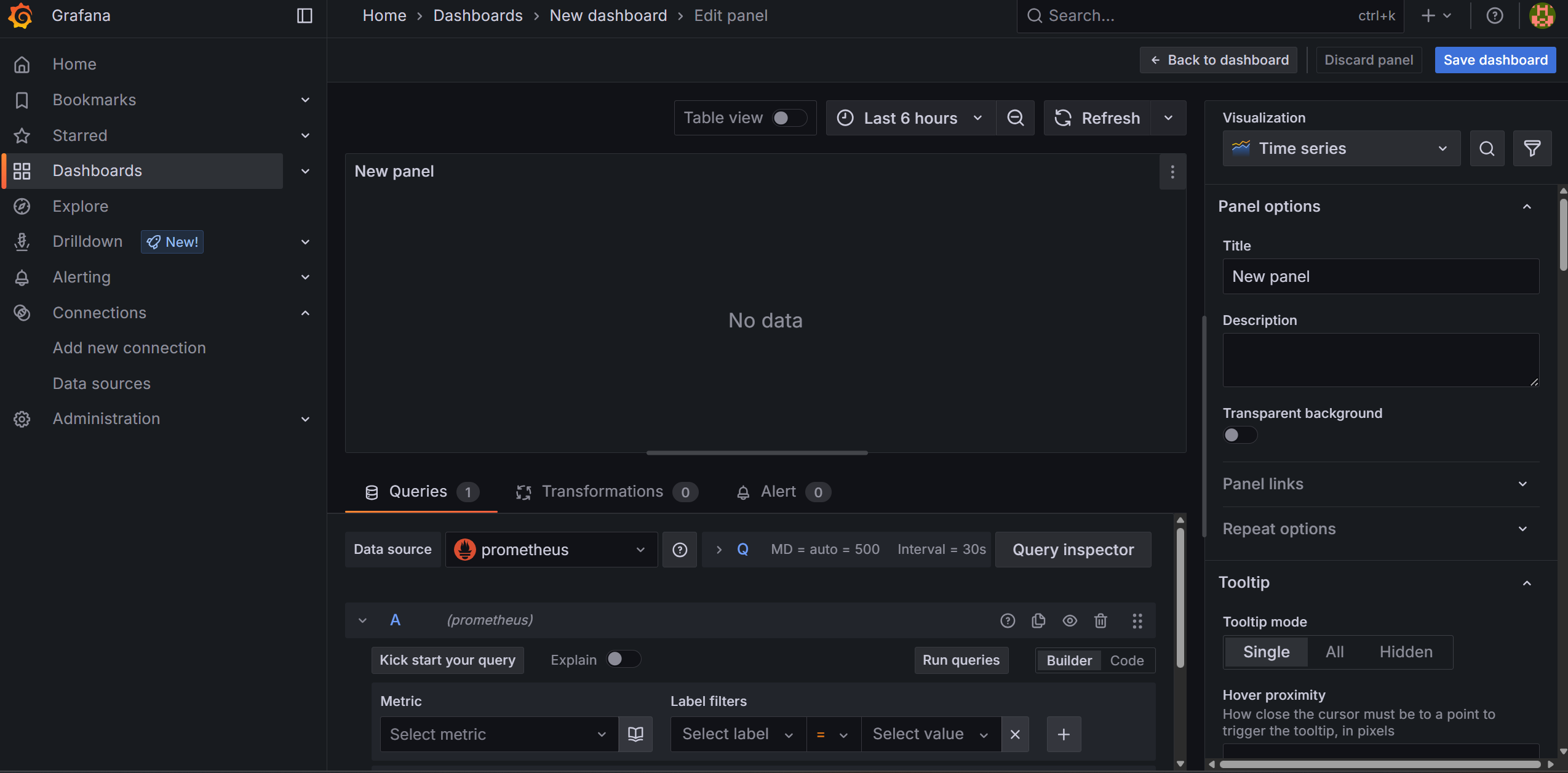1568x773 pixels.
Task: Remove label filter with X icon
Action: pyautogui.click(x=1015, y=734)
